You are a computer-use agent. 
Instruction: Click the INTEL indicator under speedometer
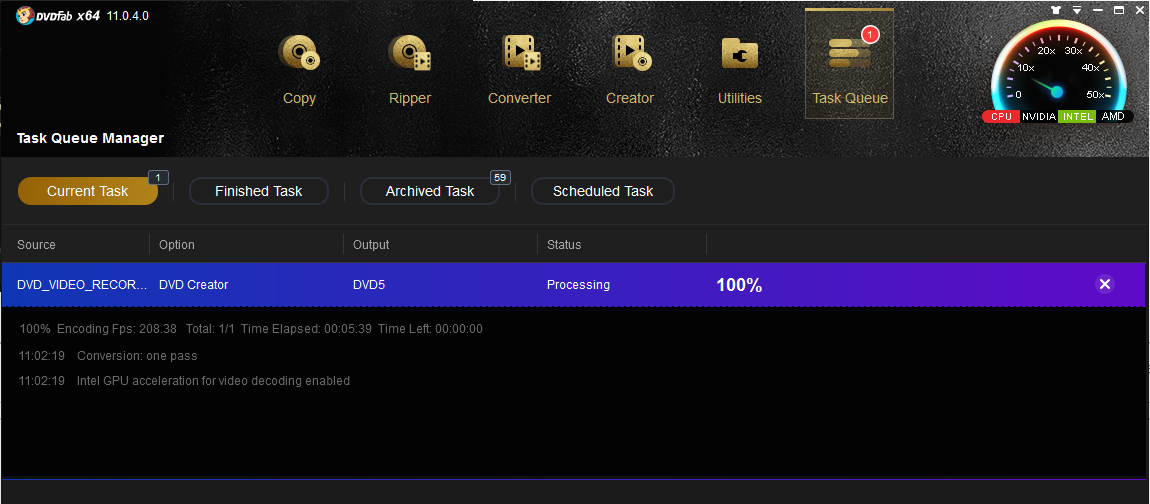[1077, 117]
